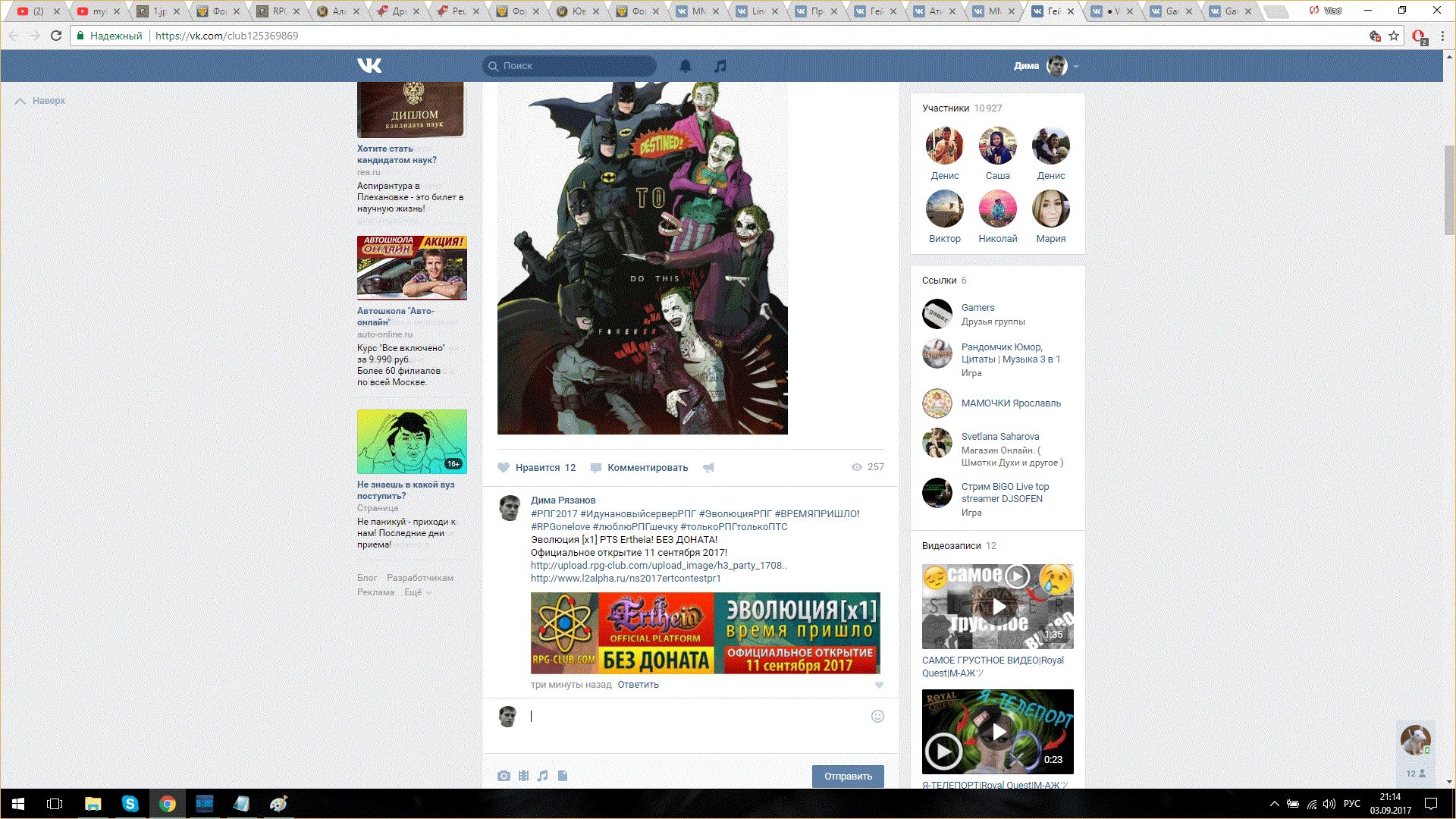This screenshot has width=1456, height=819.
Task: Like the Batman Joker post with the heart
Action: click(504, 467)
